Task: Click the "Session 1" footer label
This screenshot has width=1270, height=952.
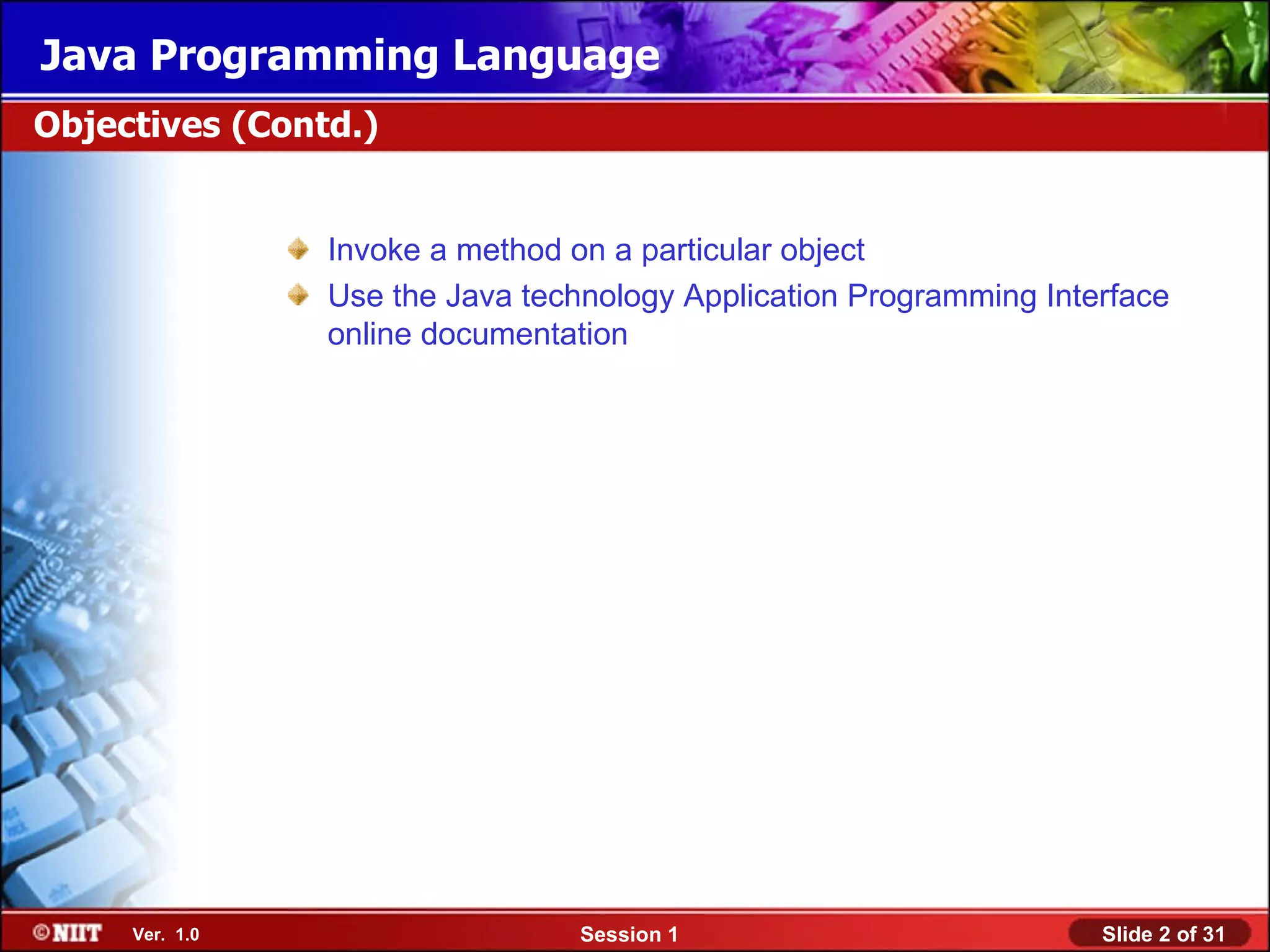Action: pyautogui.click(x=629, y=934)
